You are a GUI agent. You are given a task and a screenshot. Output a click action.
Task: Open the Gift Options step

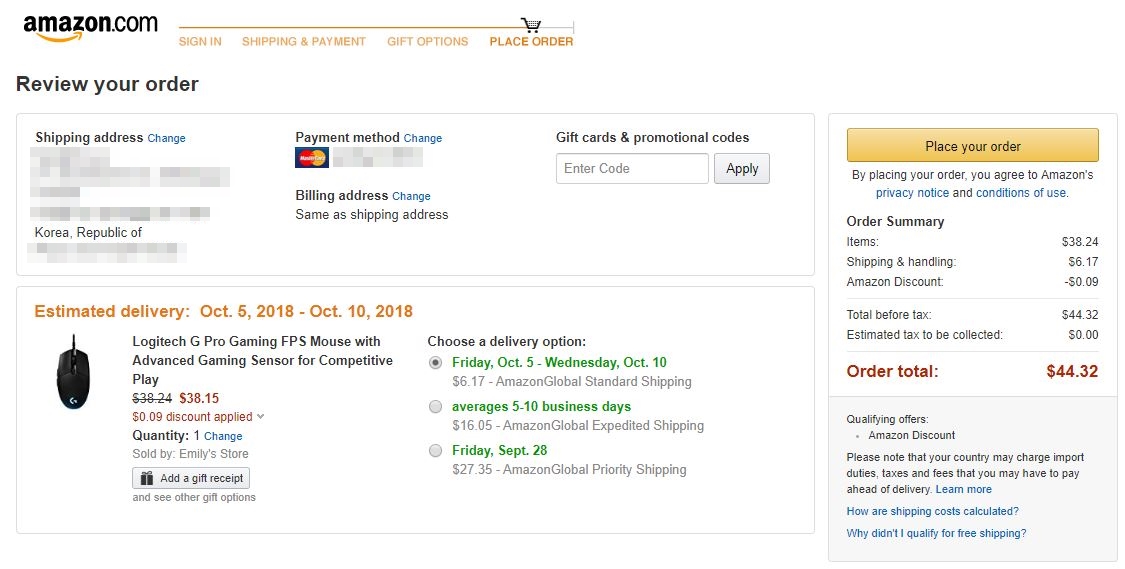coord(427,42)
